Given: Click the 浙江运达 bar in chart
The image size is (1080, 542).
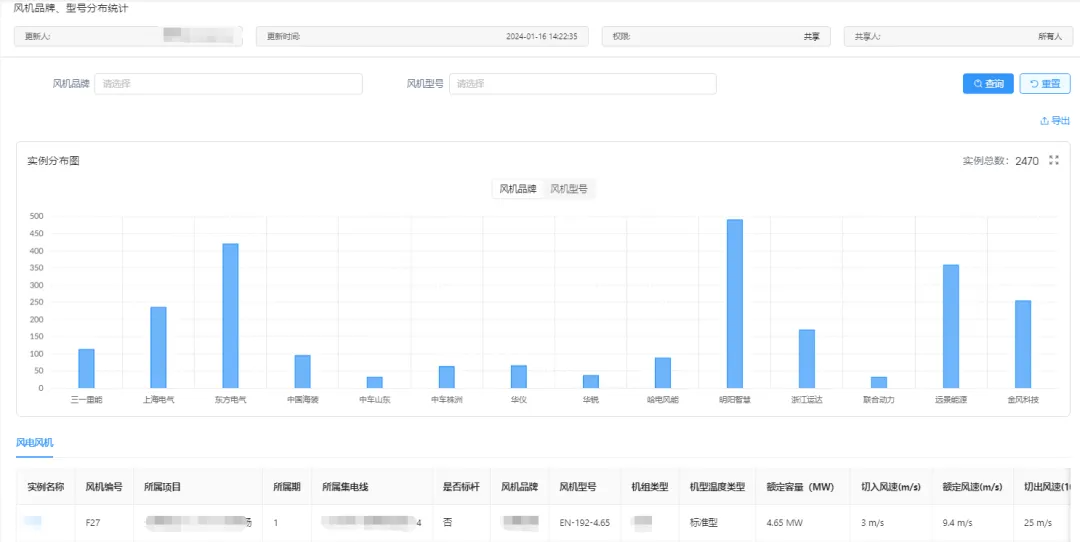Looking at the screenshot, I should click(807, 359).
